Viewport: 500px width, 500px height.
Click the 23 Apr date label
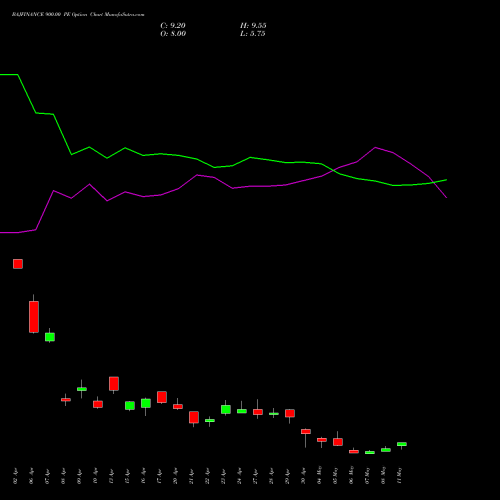tap(223, 476)
